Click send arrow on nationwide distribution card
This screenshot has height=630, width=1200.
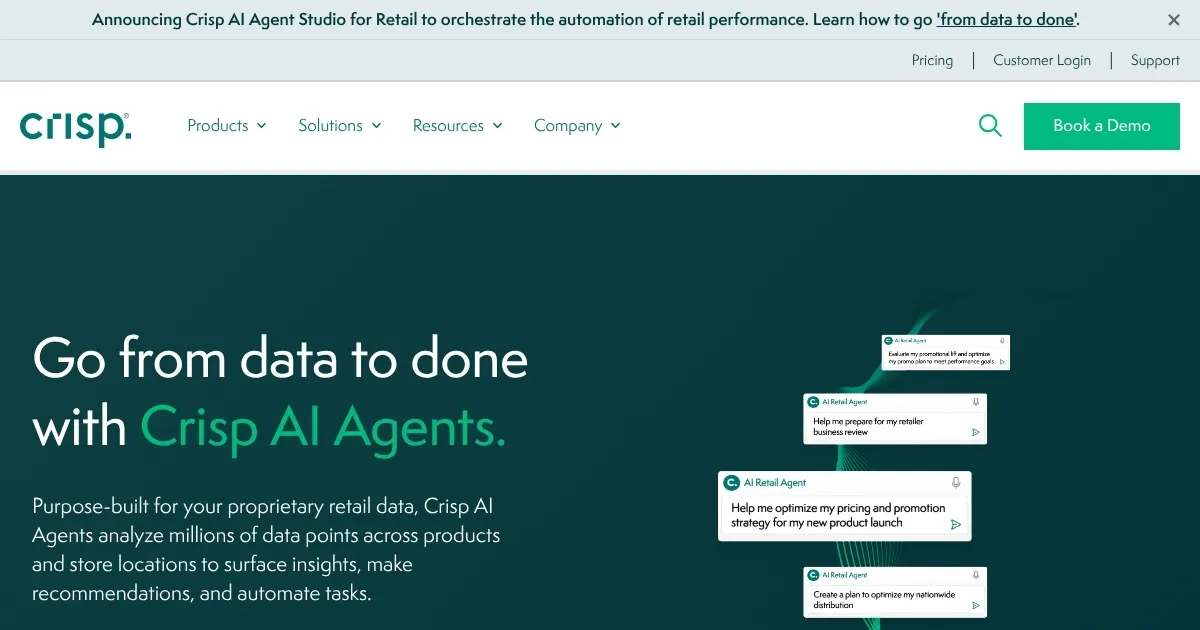click(x=976, y=606)
